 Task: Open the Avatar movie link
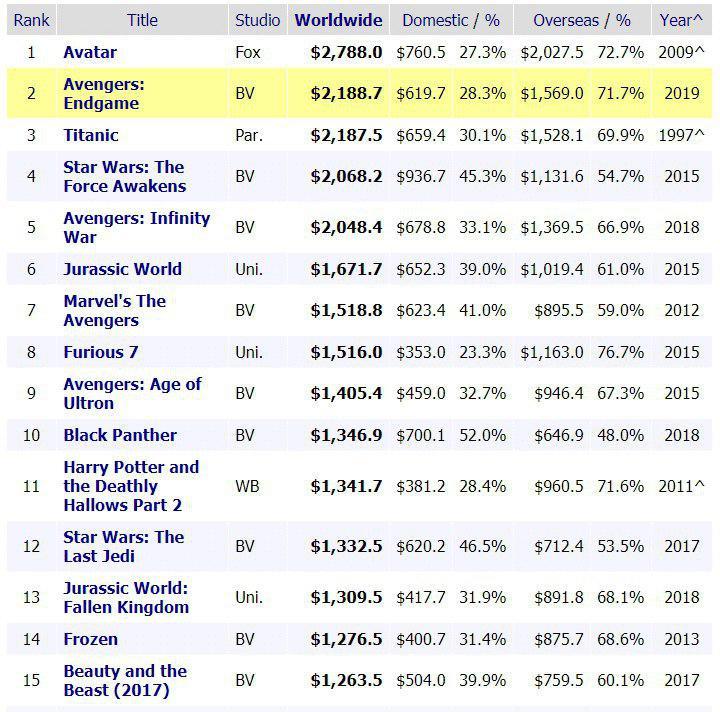[90, 52]
